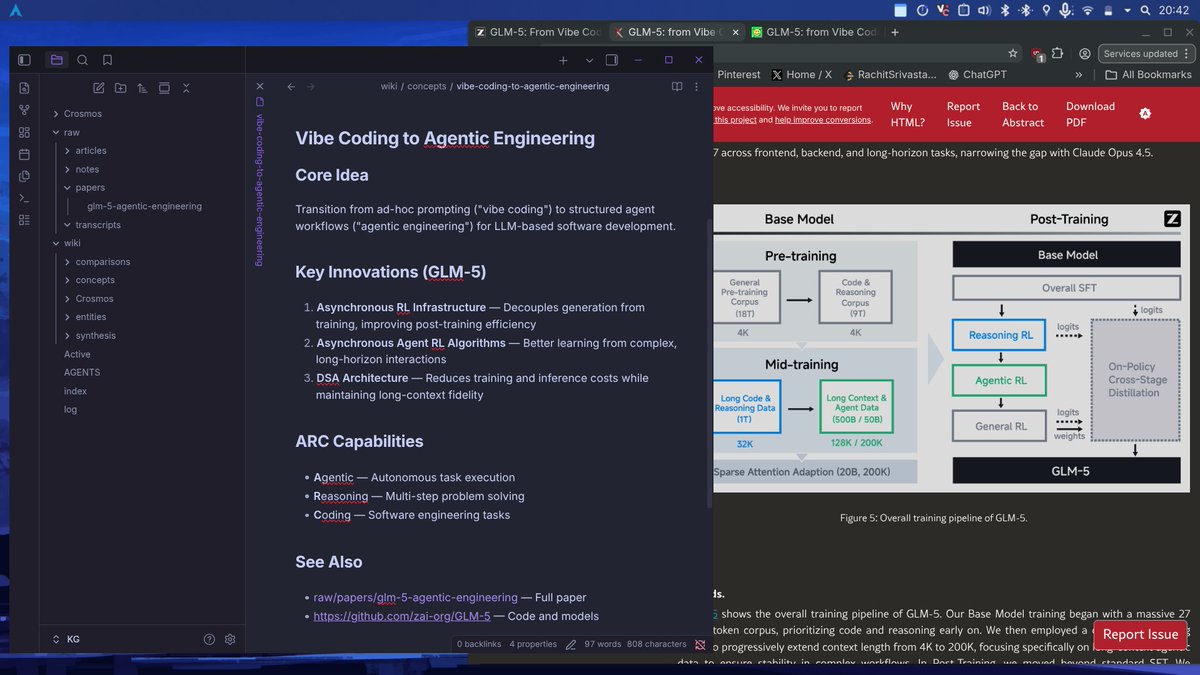Open the github.com/zai-org/GLM-5 link
1200x675 pixels.
click(x=402, y=616)
